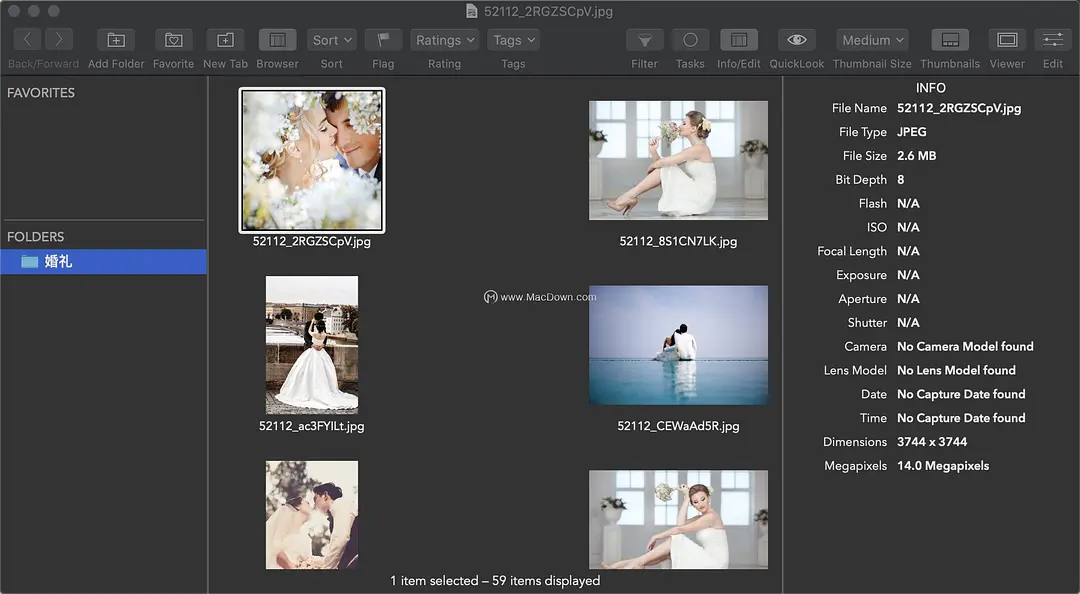The image size is (1080, 594).
Task: Click the No Lens Model found text
Action: (956, 370)
